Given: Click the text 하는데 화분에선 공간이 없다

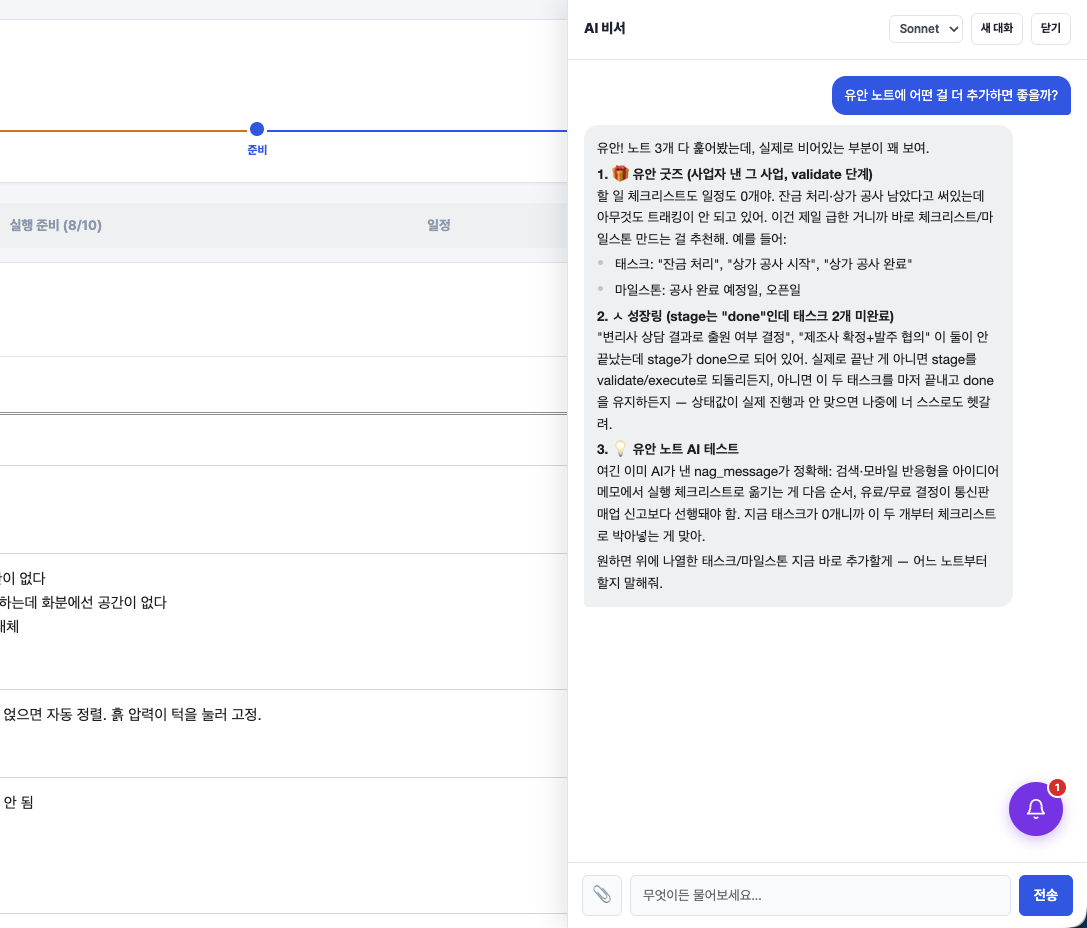Looking at the screenshot, I should click(x=83, y=602).
